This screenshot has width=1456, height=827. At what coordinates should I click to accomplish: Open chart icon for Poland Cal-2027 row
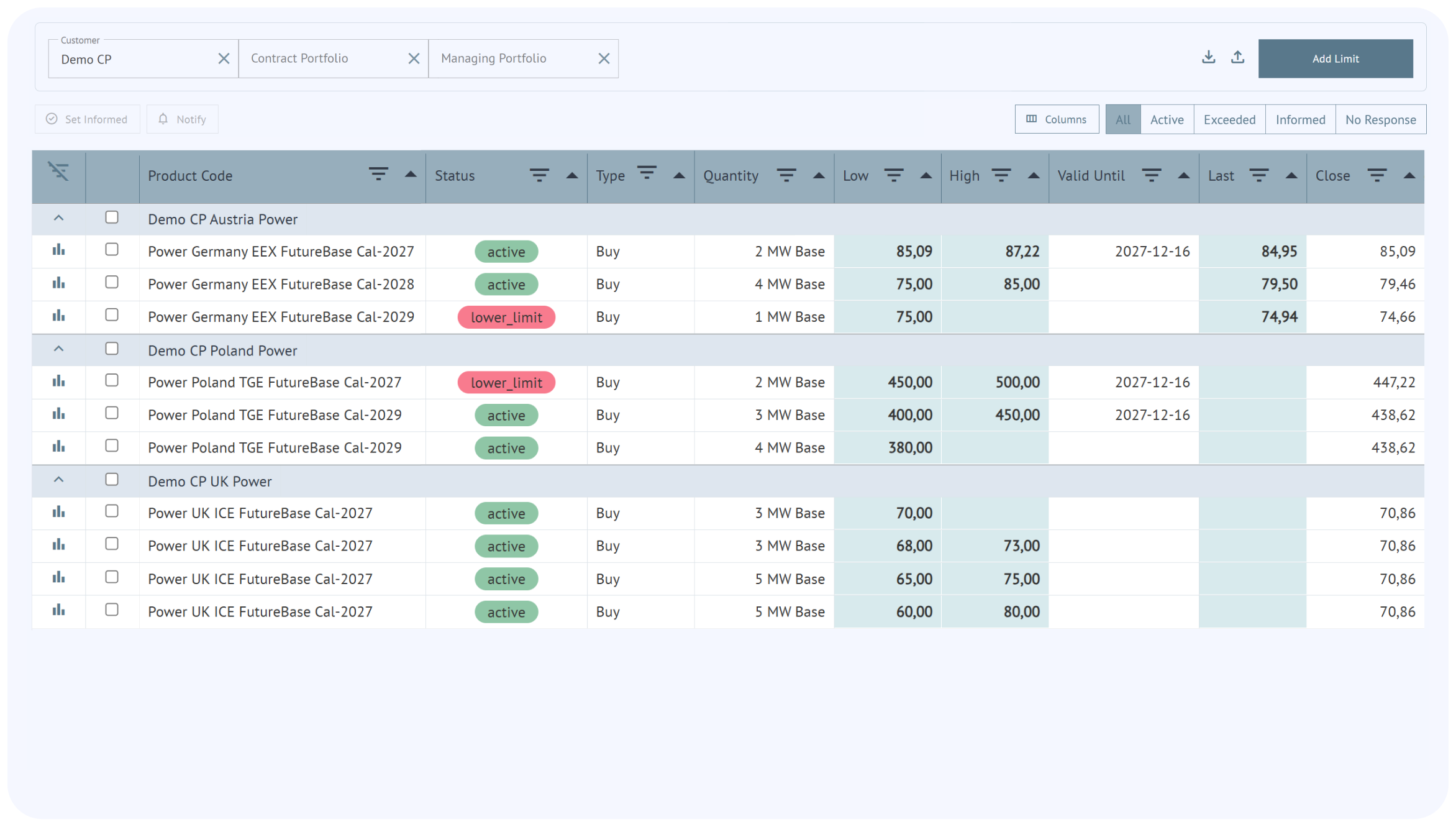click(x=58, y=382)
